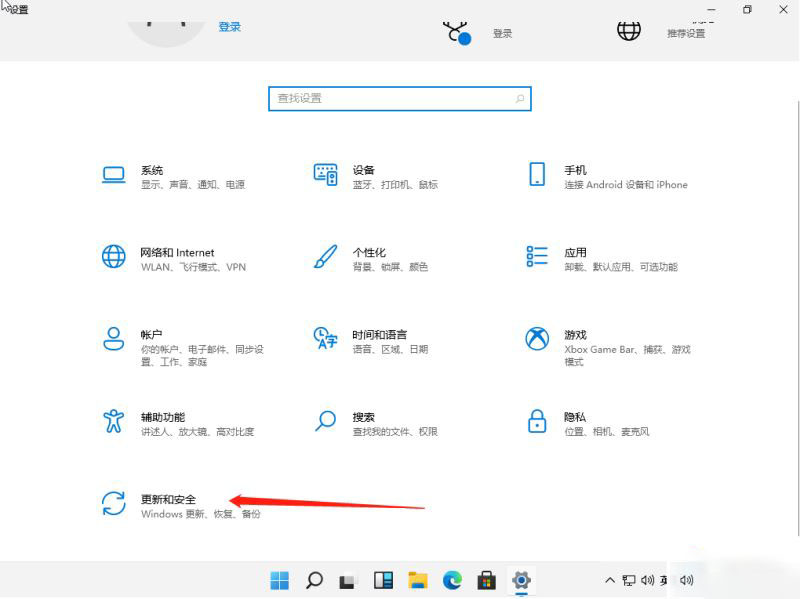Open taskbar search magnifier
Viewport: 800px width, 599px height.
point(314,580)
